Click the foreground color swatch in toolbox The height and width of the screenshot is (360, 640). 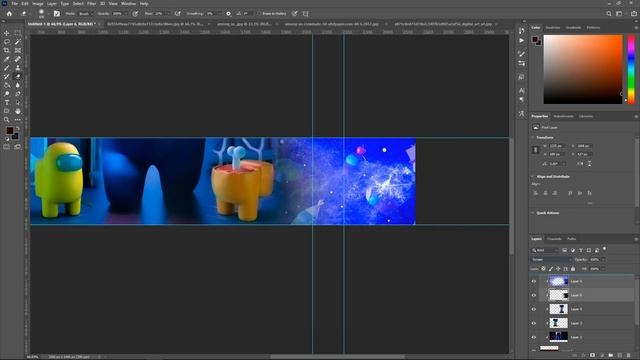pyautogui.click(x=9, y=131)
